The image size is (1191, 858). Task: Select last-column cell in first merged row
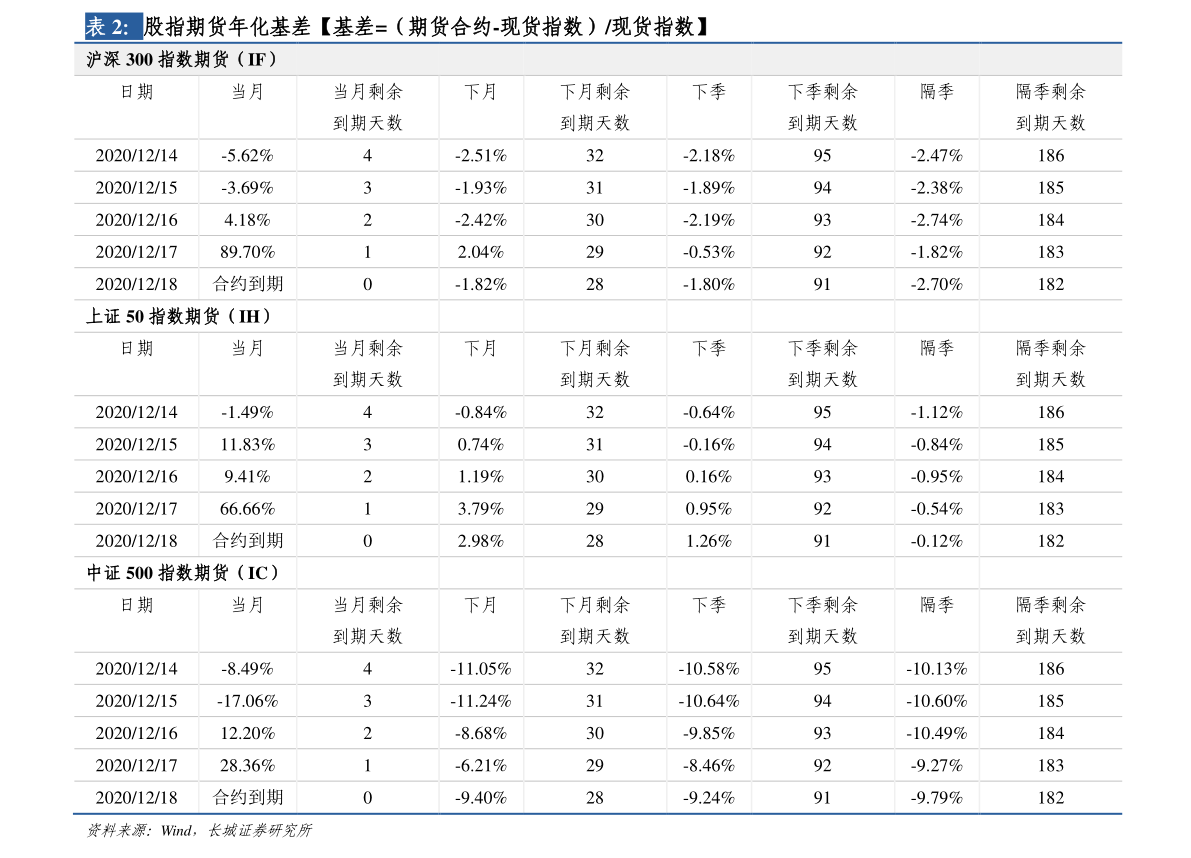click(x=1051, y=316)
